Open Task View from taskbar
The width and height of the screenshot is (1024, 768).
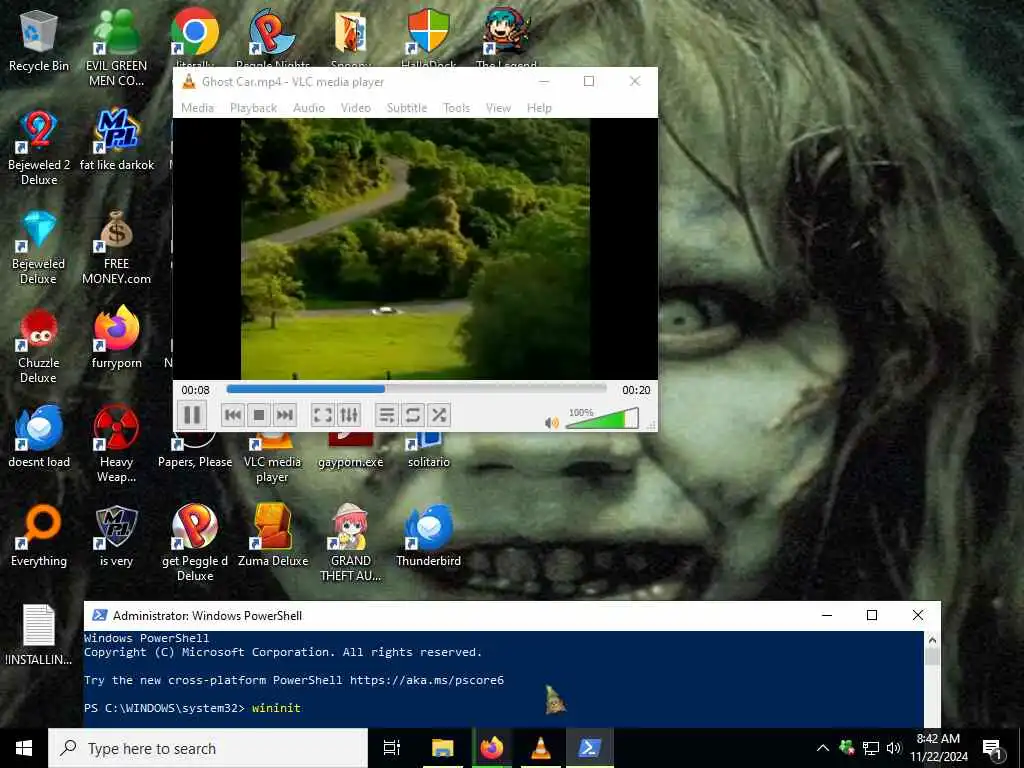point(392,748)
